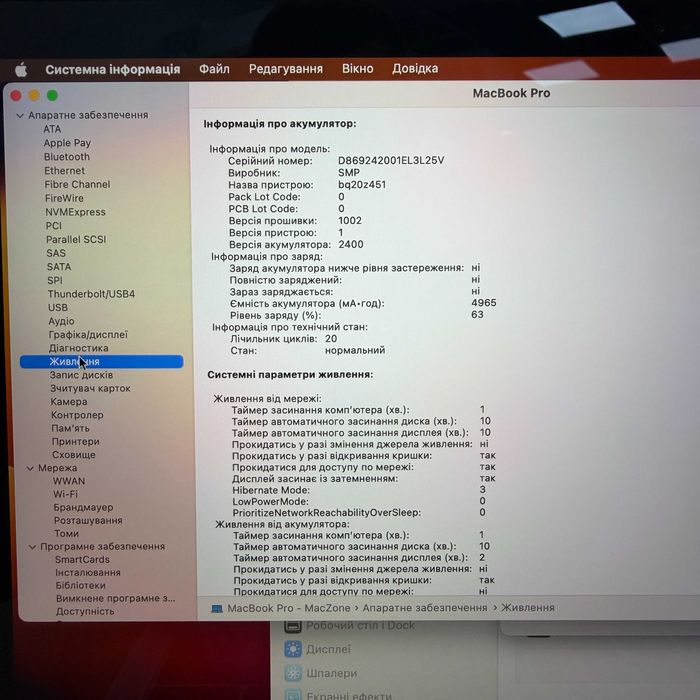The image size is (700, 700).
Task: Select NVMExpress in the sidebar
Action: pyautogui.click(x=75, y=212)
